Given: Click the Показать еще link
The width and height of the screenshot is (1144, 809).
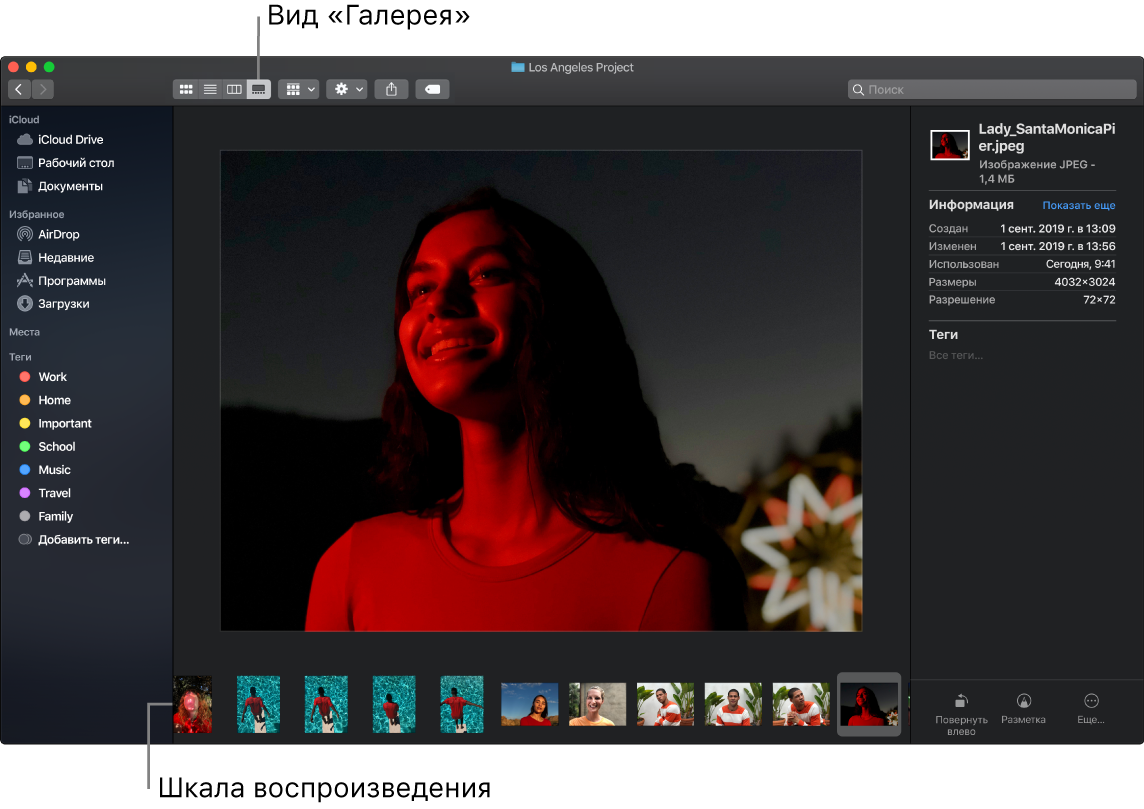Looking at the screenshot, I should pyautogui.click(x=1078, y=205).
